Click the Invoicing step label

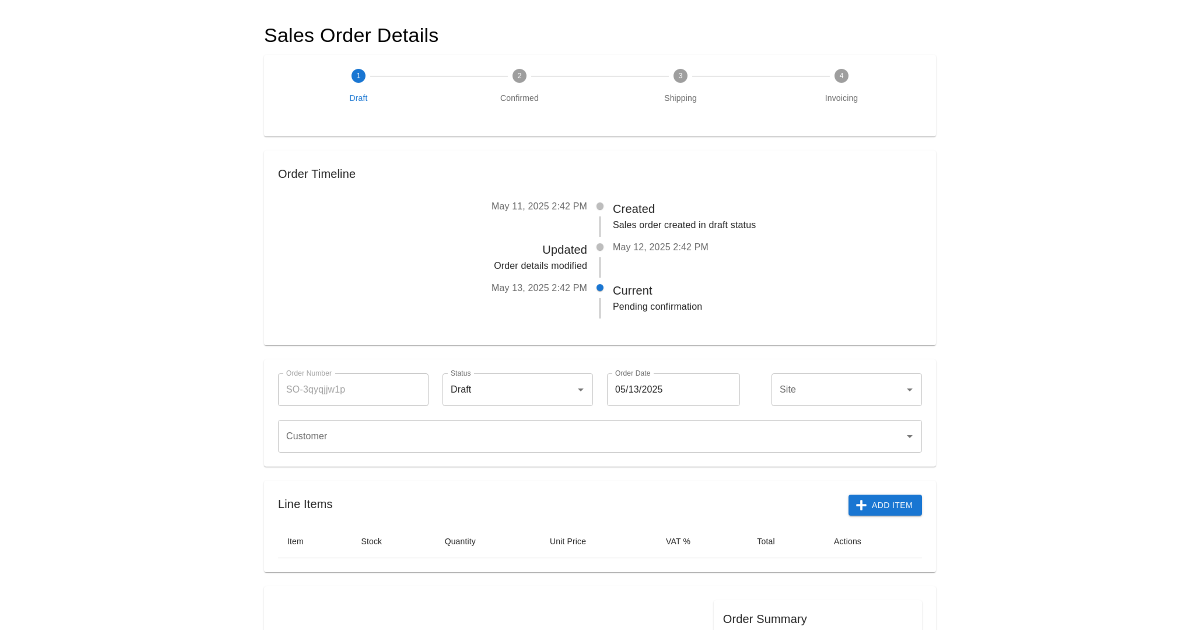(841, 98)
